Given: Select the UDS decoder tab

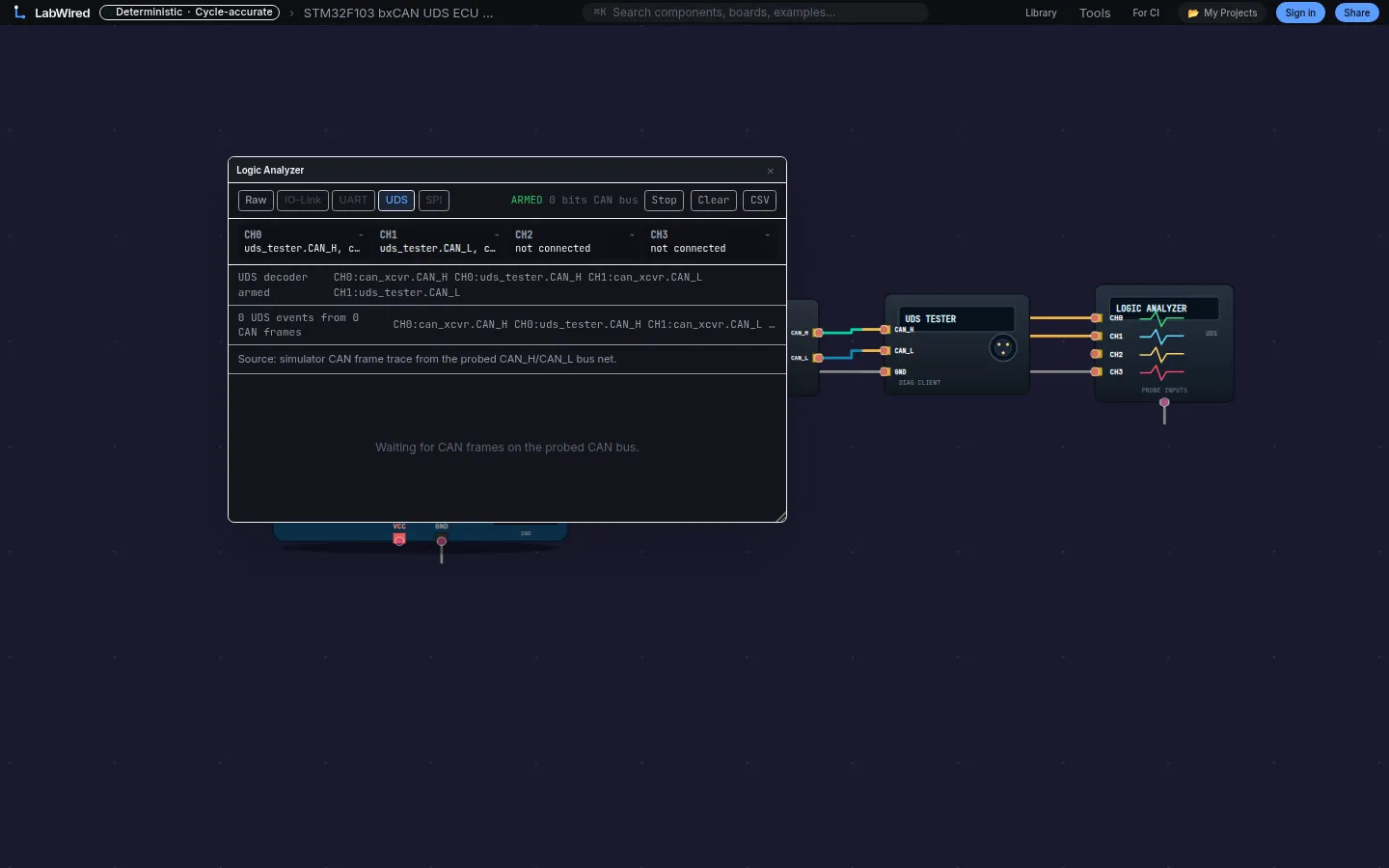Looking at the screenshot, I should pos(396,201).
